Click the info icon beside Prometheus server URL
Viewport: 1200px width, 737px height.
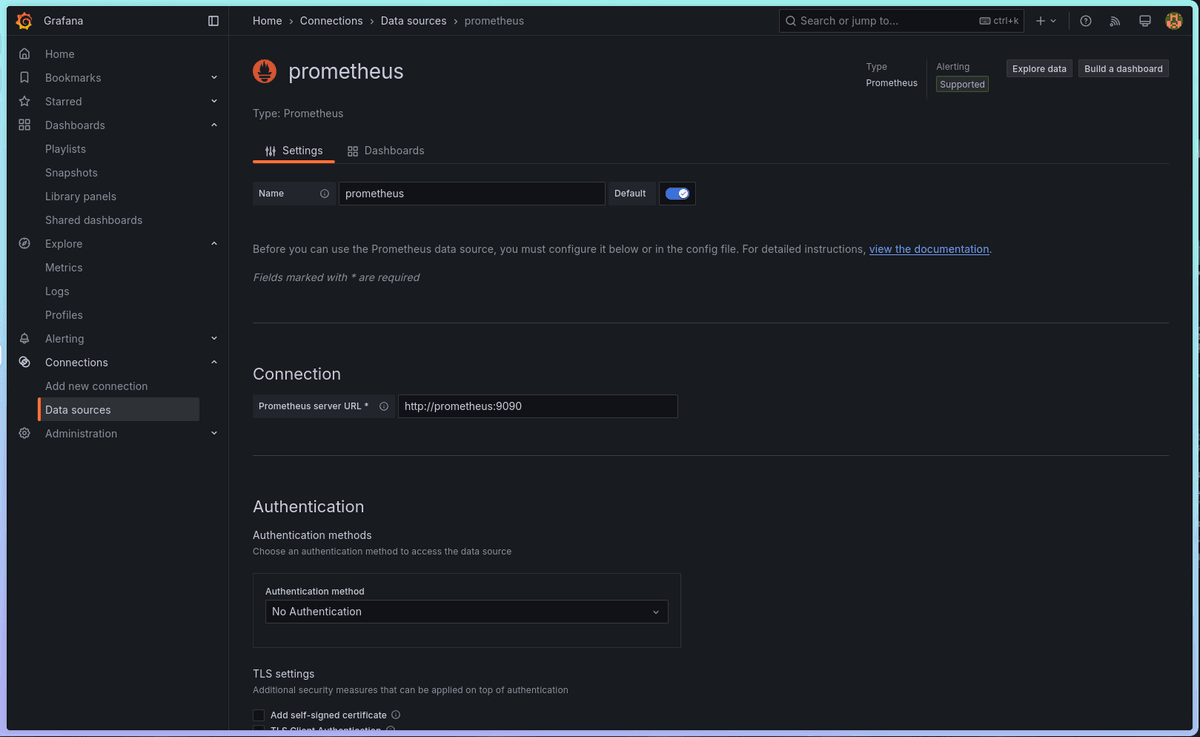pos(384,406)
